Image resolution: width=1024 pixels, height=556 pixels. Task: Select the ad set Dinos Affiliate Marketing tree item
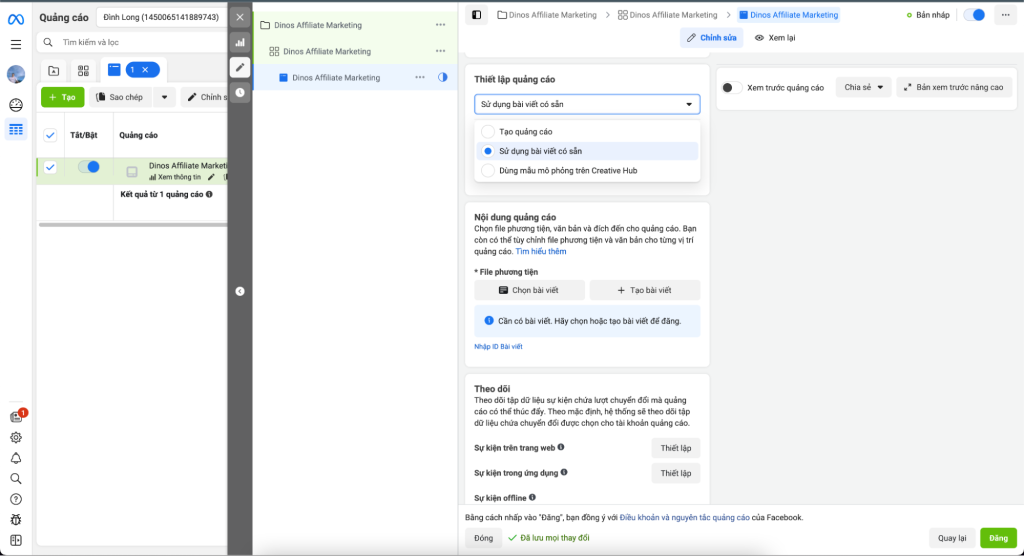coord(327,51)
